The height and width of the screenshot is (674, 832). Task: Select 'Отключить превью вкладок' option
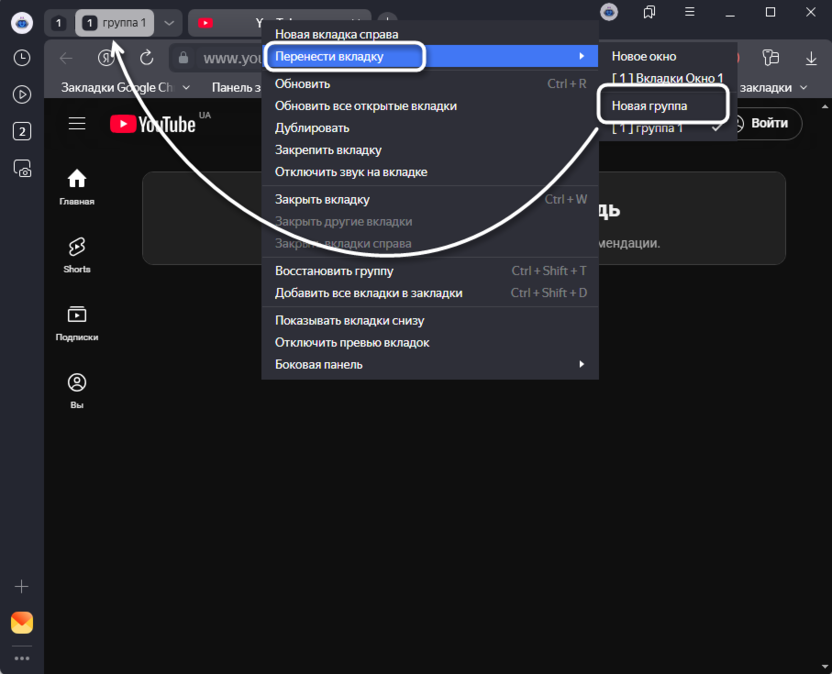tap(430, 343)
